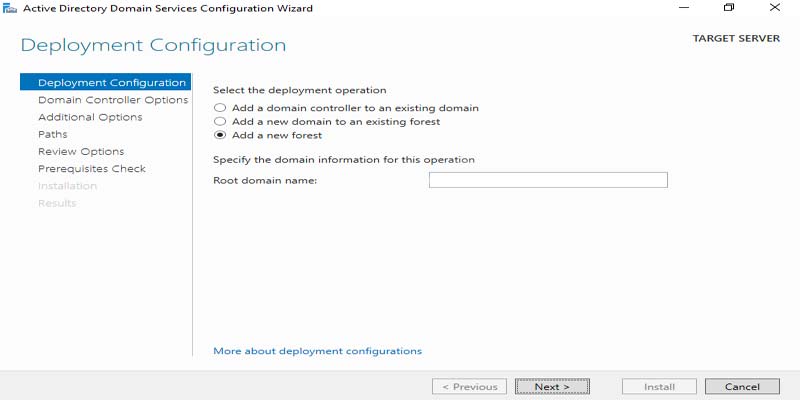
Task: Select the Paths step in sidebar
Action: click(x=53, y=134)
